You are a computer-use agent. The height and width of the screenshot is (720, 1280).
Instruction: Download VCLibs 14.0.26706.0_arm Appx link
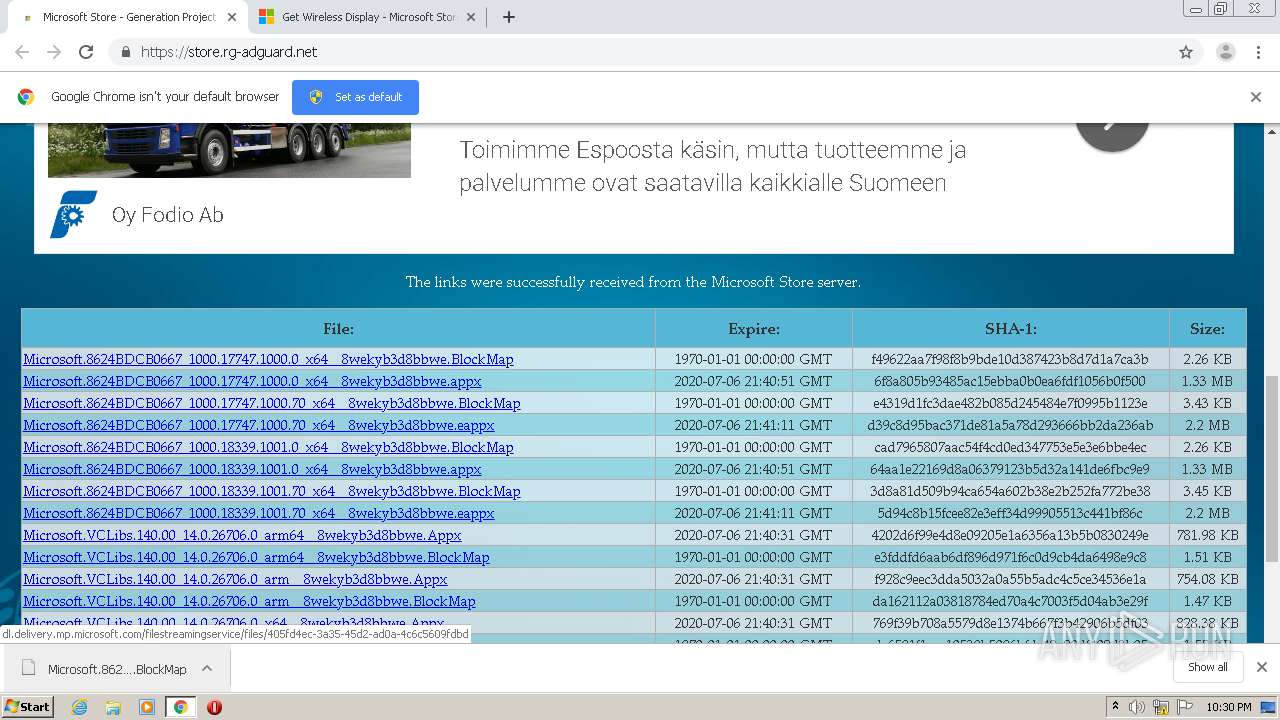(235, 579)
